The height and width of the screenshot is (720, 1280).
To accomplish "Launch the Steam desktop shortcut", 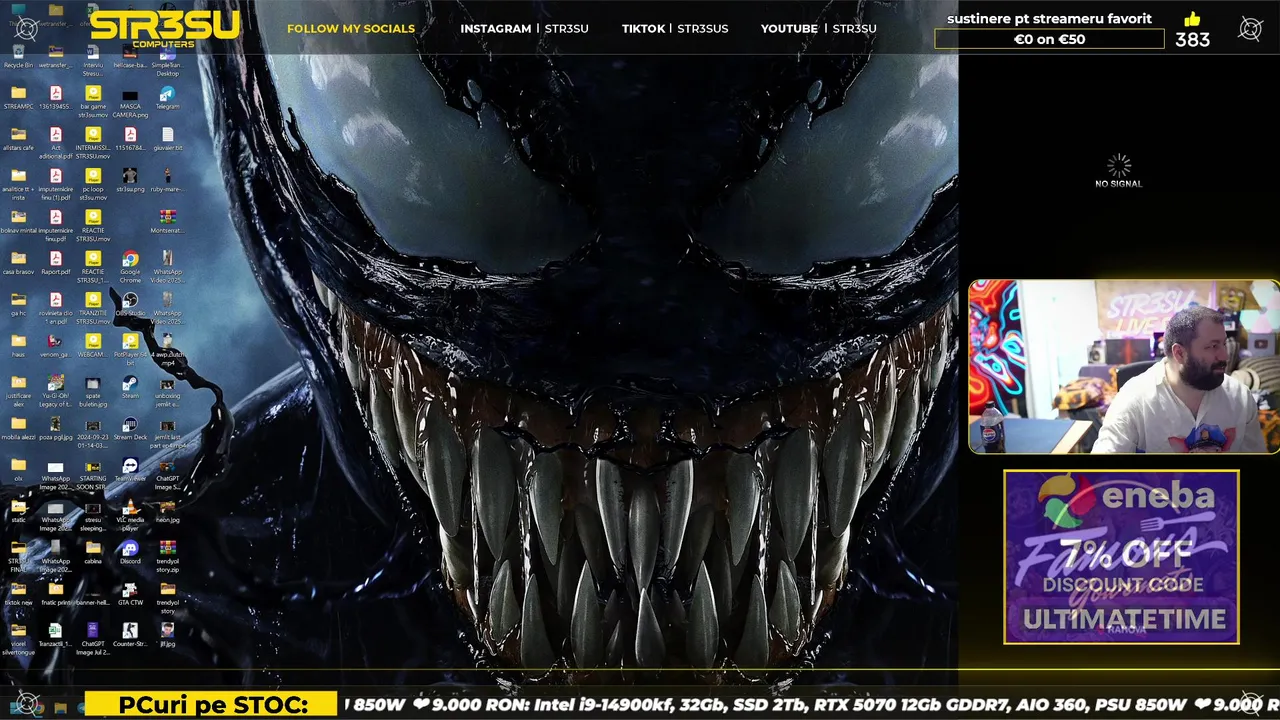I will pyautogui.click(x=130, y=387).
